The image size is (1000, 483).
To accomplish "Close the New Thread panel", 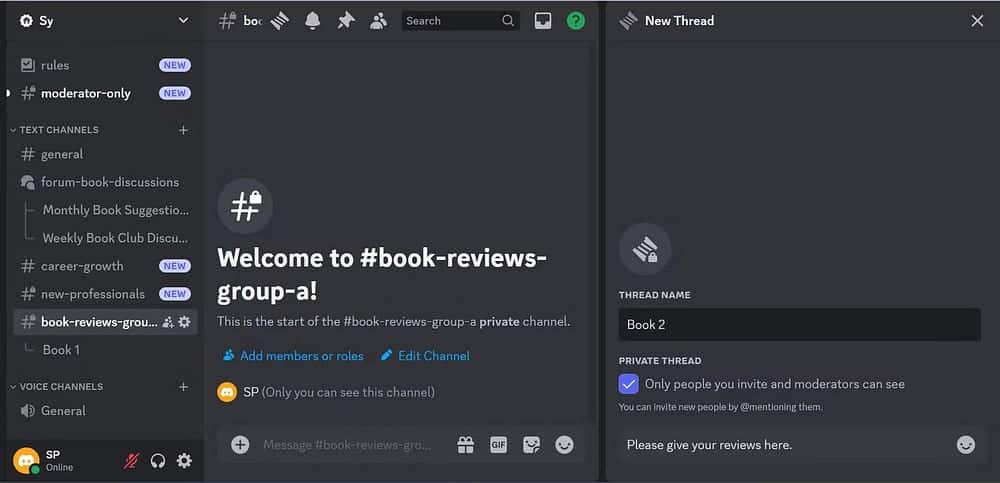I will (x=977, y=21).
